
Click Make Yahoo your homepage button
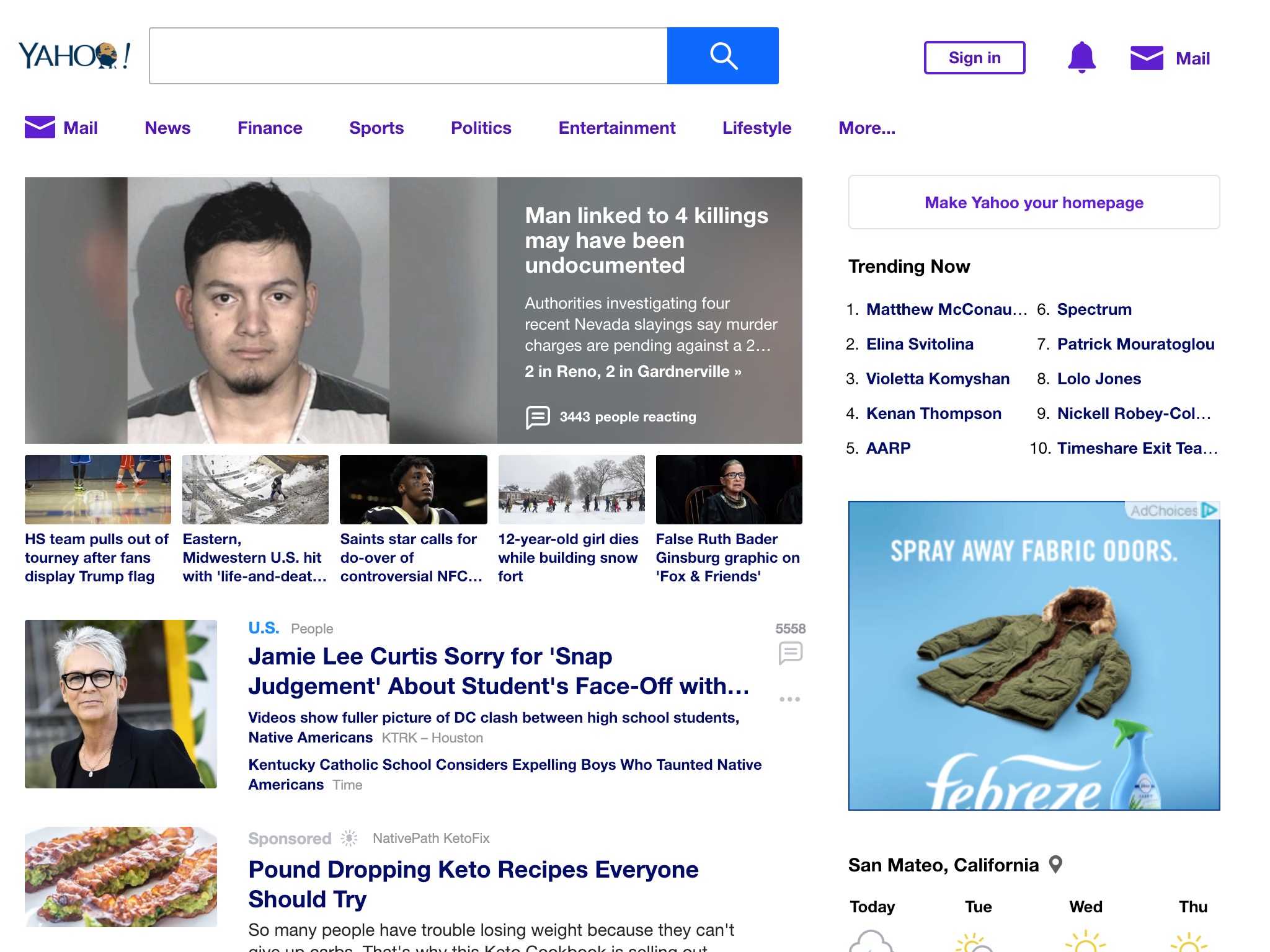tap(1034, 201)
